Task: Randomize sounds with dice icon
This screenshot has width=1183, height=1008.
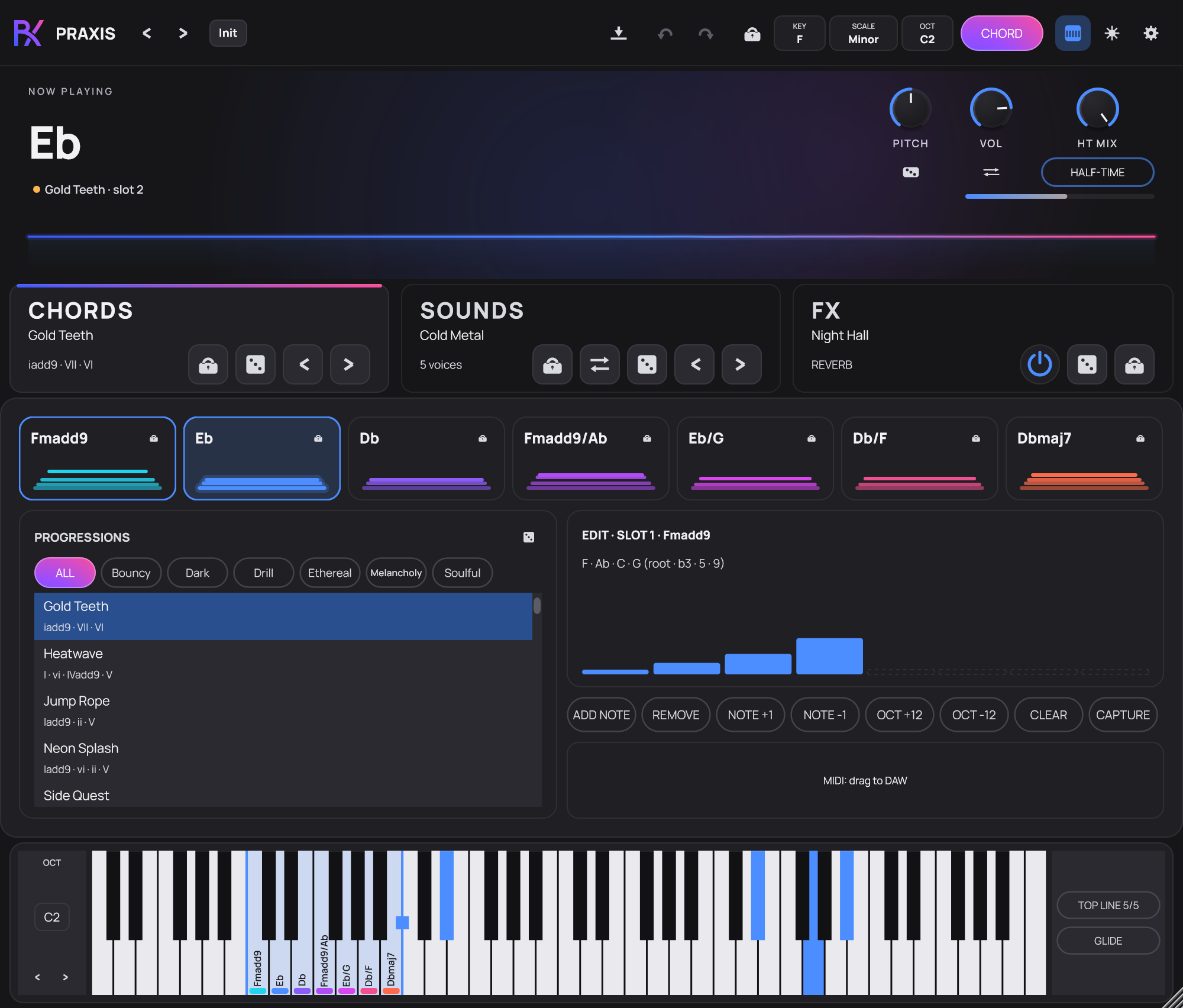Action: click(x=647, y=364)
